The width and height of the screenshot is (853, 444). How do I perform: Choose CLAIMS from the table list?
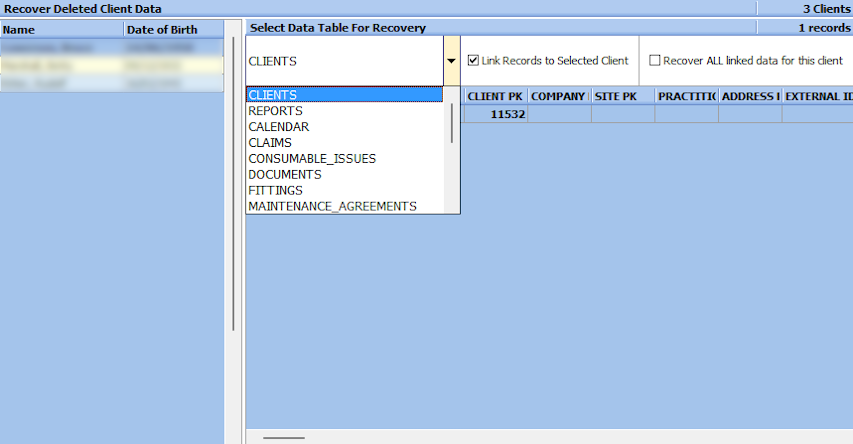pos(345,143)
